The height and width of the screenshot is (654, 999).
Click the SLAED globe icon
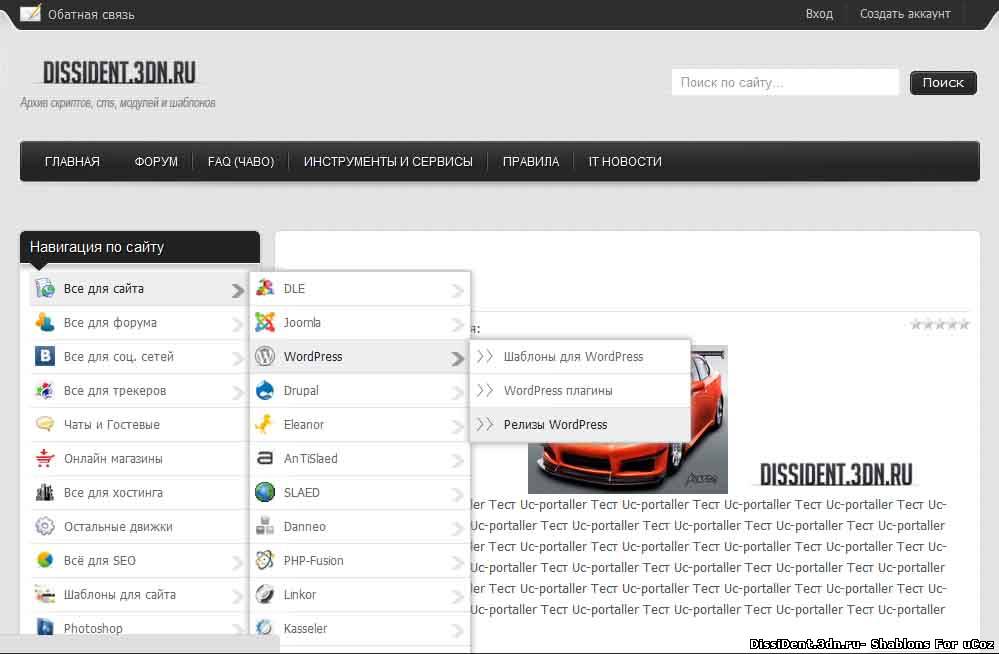(264, 492)
